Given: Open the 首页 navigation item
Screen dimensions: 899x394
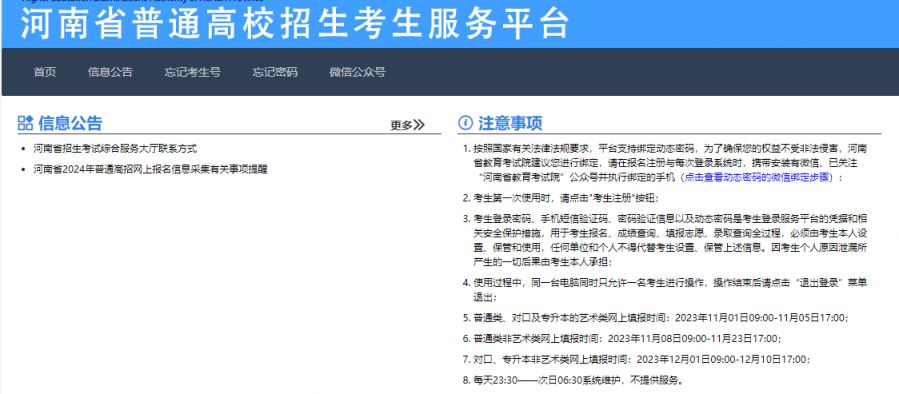Looking at the screenshot, I should [x=45, y=72].
